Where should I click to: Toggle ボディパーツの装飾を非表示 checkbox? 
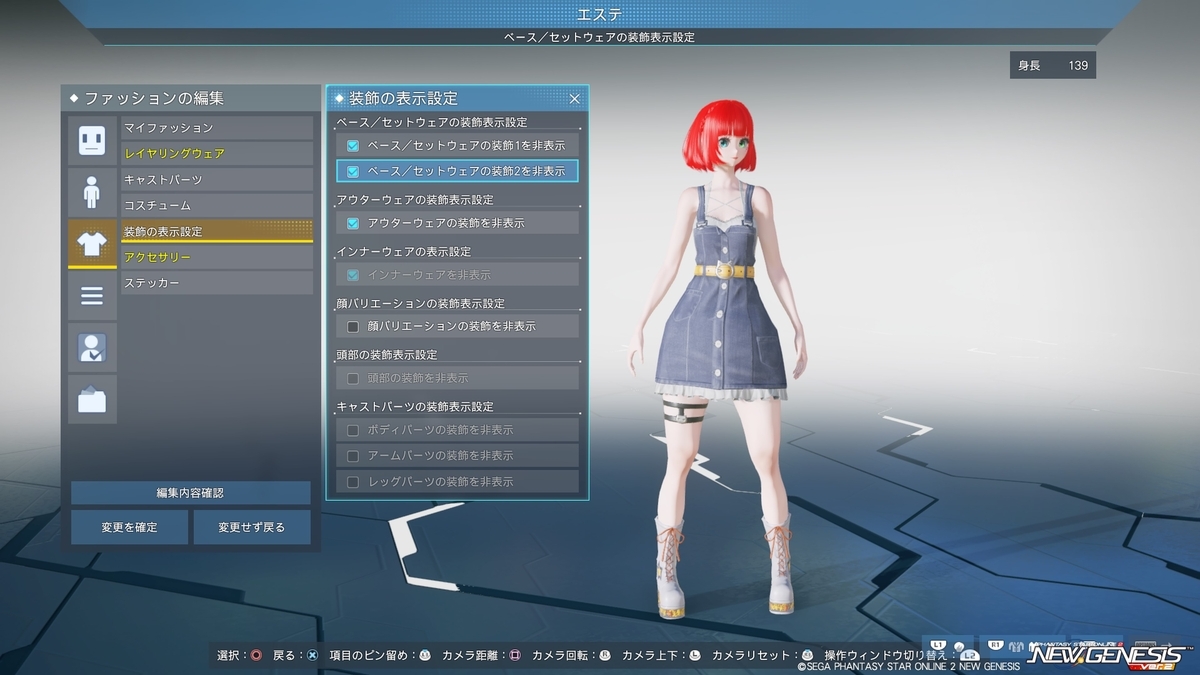pyautogui.click(x=352, y=430)
